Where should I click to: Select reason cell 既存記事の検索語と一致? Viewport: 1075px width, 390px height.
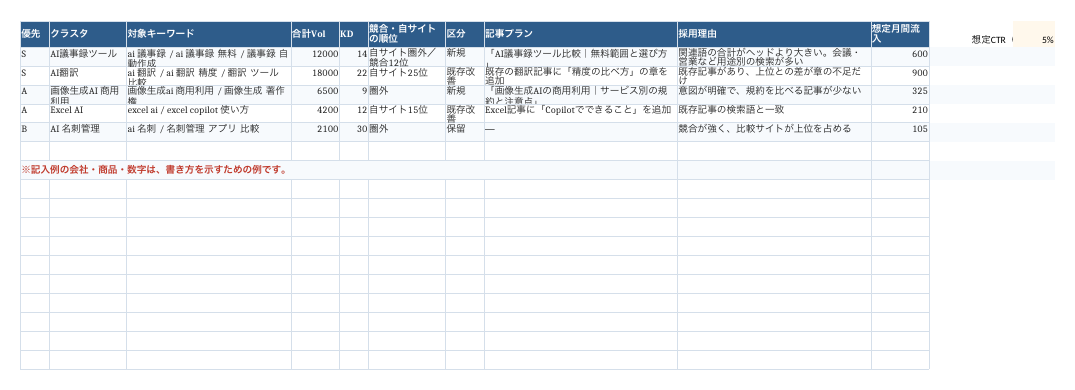point(774,114)
